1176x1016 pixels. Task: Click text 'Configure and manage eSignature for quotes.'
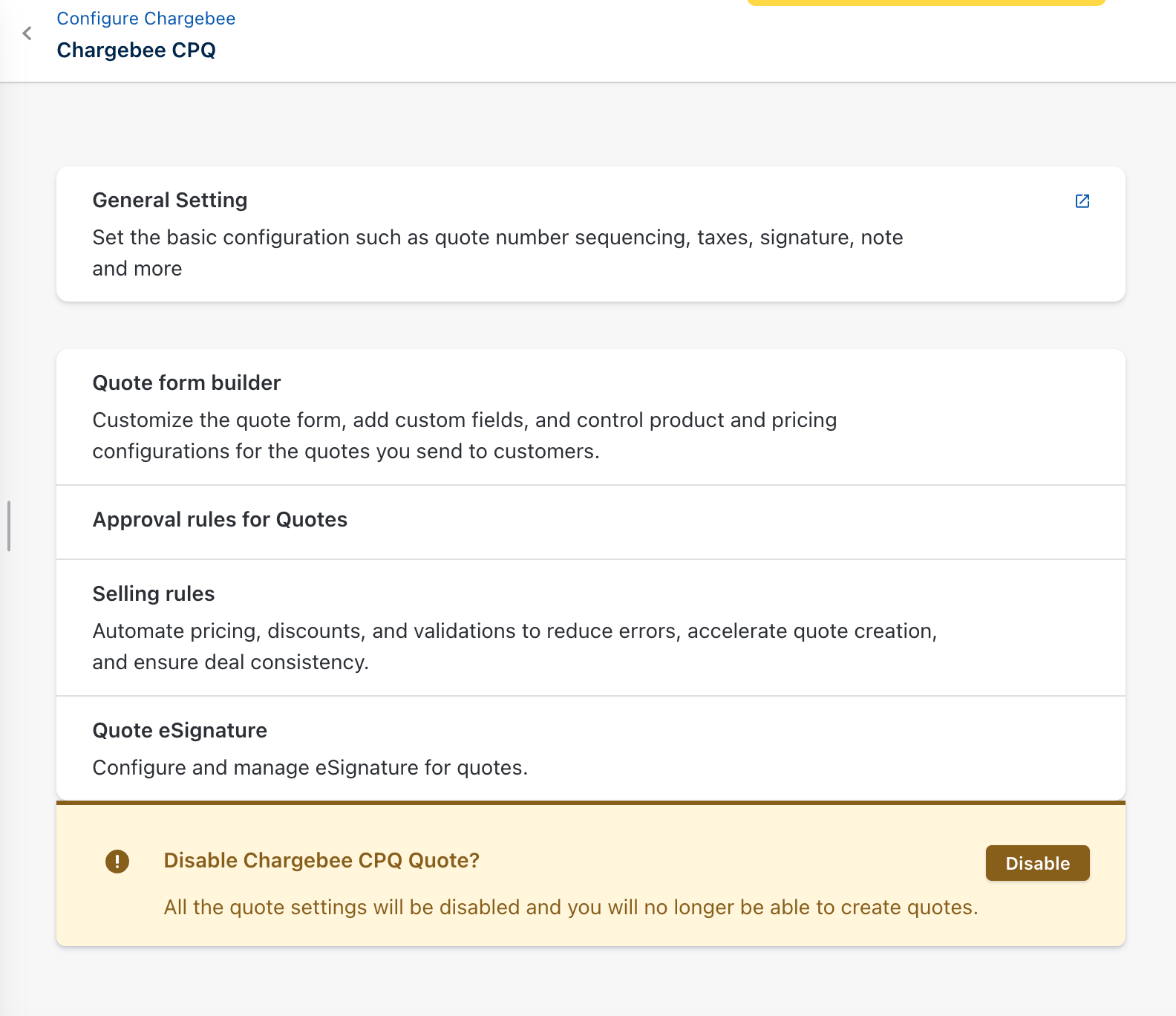tap(310, 768)
